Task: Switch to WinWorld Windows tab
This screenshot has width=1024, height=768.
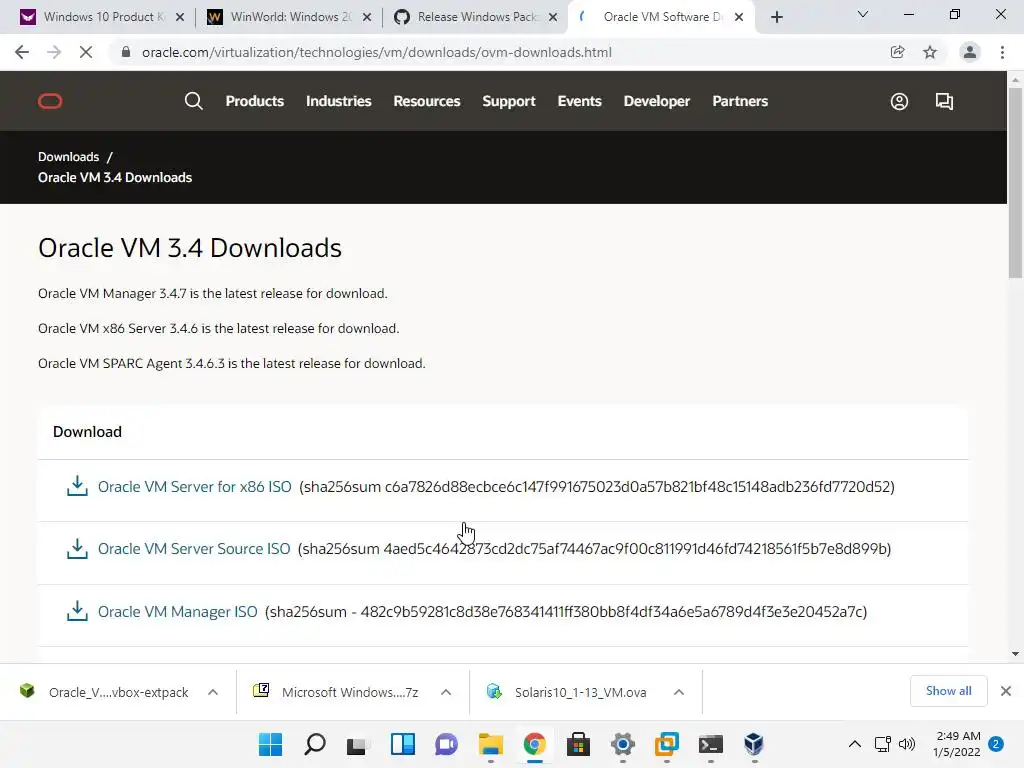Action: (287, 17)
